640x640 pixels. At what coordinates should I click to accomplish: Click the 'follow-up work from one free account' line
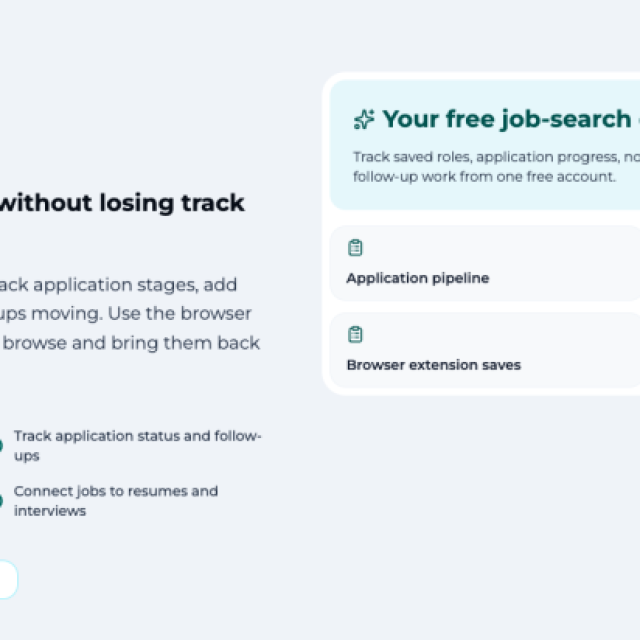(484, 177)
